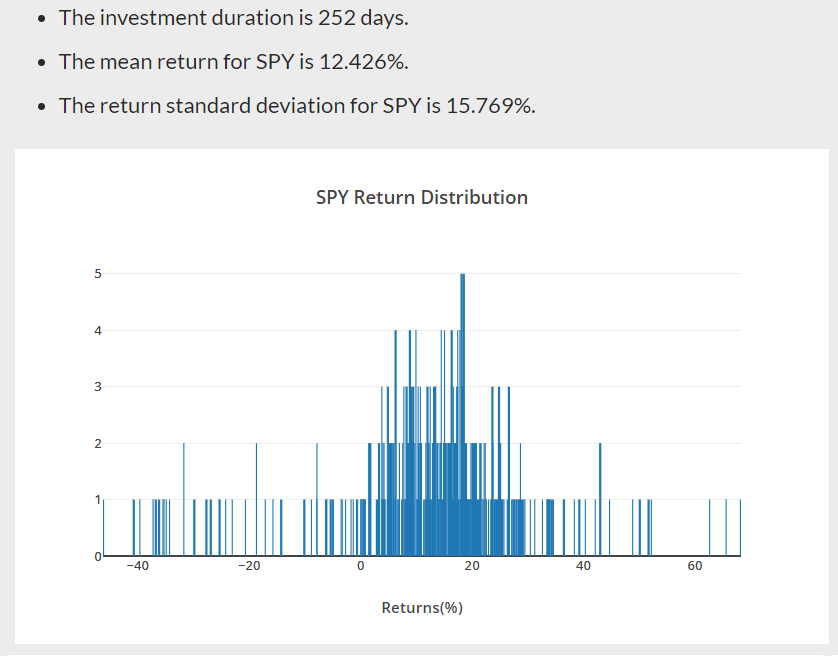838x656 pixels.
Task: Click the x-axis tick label −40
Action: (x=137, y=566)
